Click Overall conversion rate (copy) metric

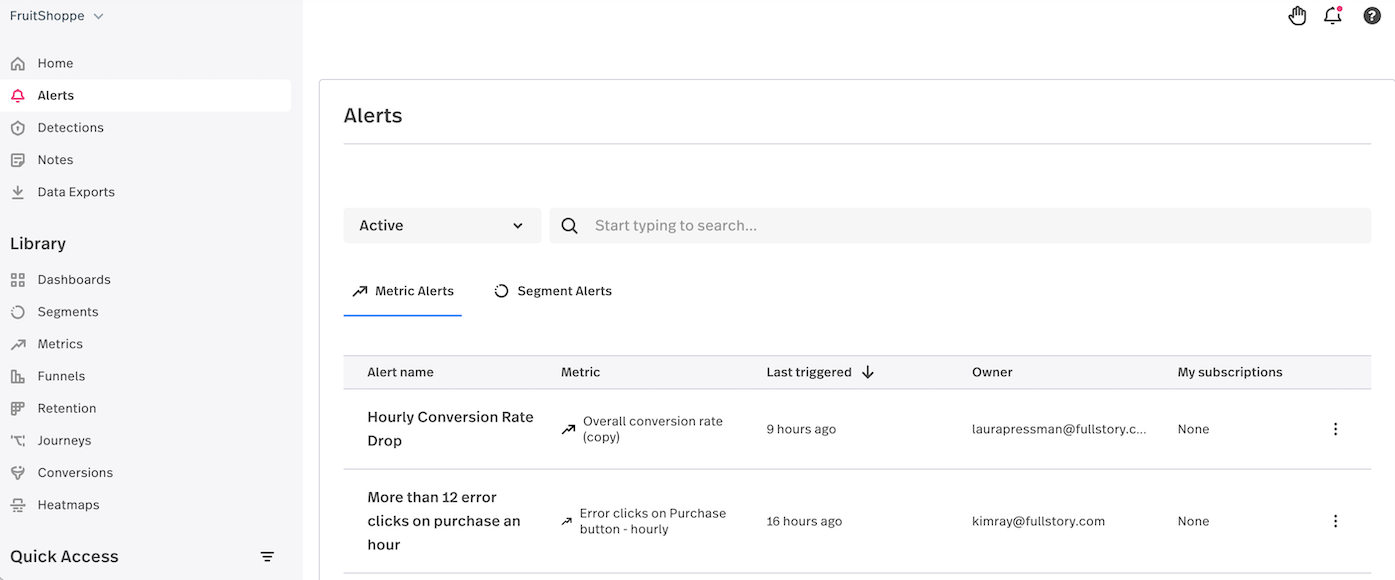(x=653, y=429)
